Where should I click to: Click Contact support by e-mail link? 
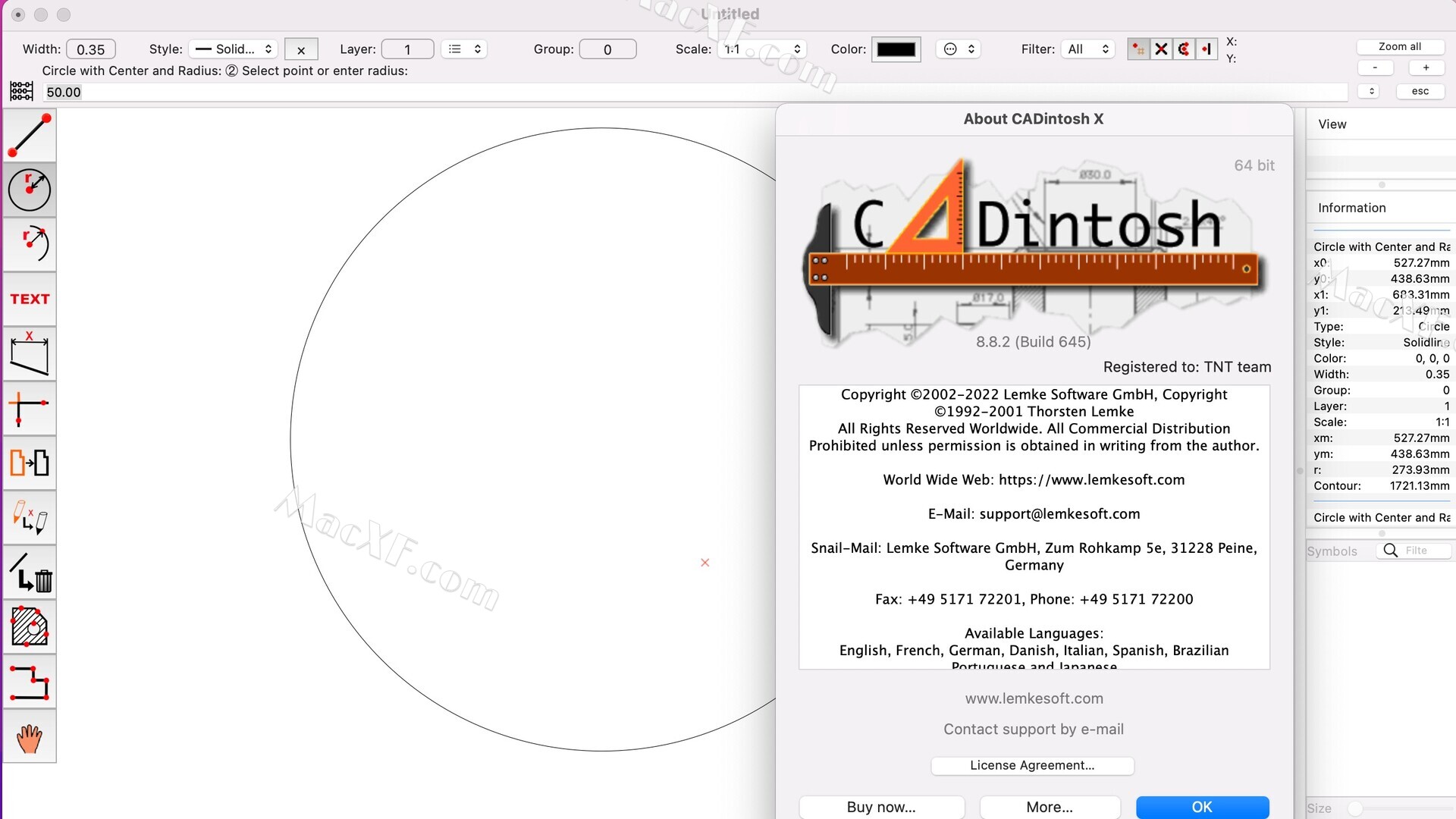point(1034,729)
